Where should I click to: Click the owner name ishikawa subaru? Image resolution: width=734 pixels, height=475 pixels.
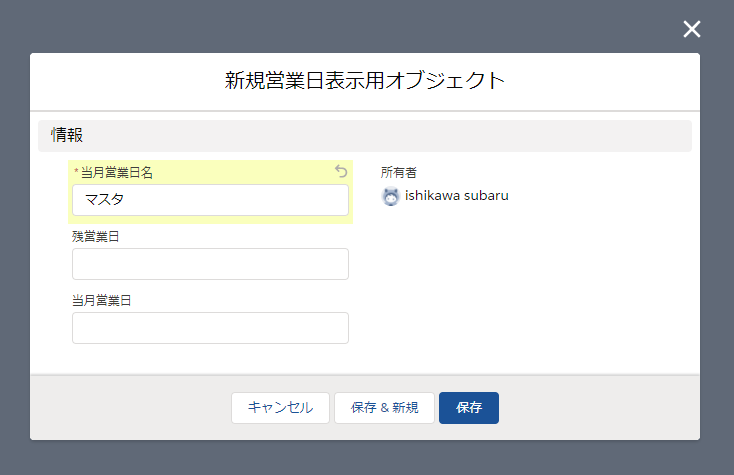(456, 196)
